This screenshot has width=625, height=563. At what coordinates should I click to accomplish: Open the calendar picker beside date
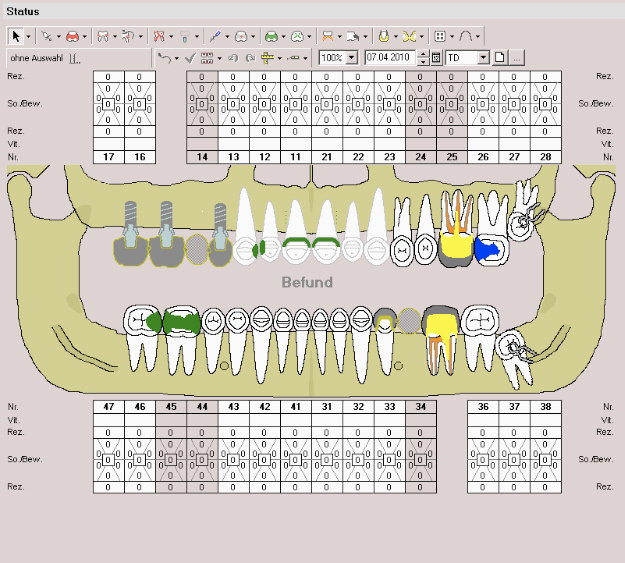pyautogui.click(x=436, y=58)
